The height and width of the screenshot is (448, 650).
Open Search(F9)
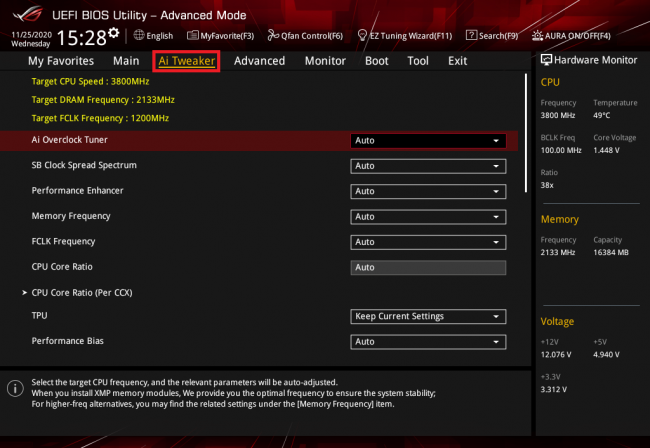(492, 36)
